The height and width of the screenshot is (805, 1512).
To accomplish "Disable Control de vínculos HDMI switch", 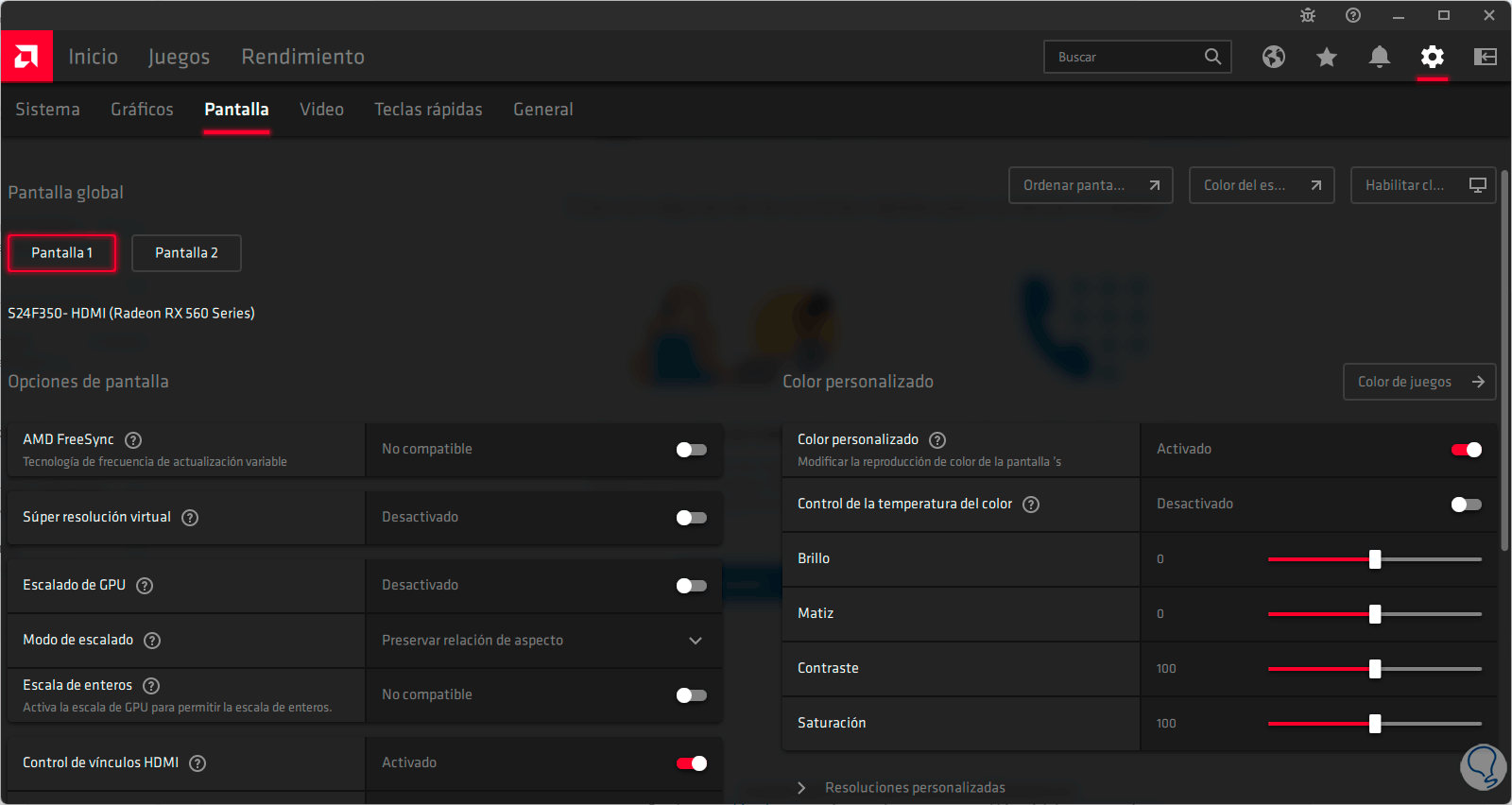I will point(692,763).
